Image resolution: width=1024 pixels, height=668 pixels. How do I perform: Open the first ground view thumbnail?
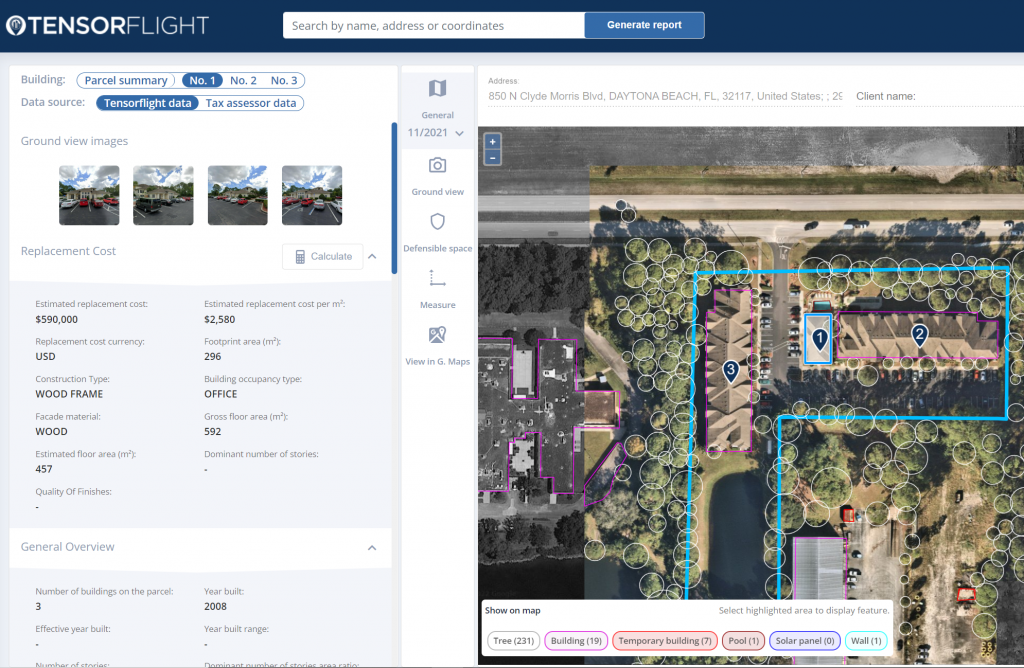89,195
